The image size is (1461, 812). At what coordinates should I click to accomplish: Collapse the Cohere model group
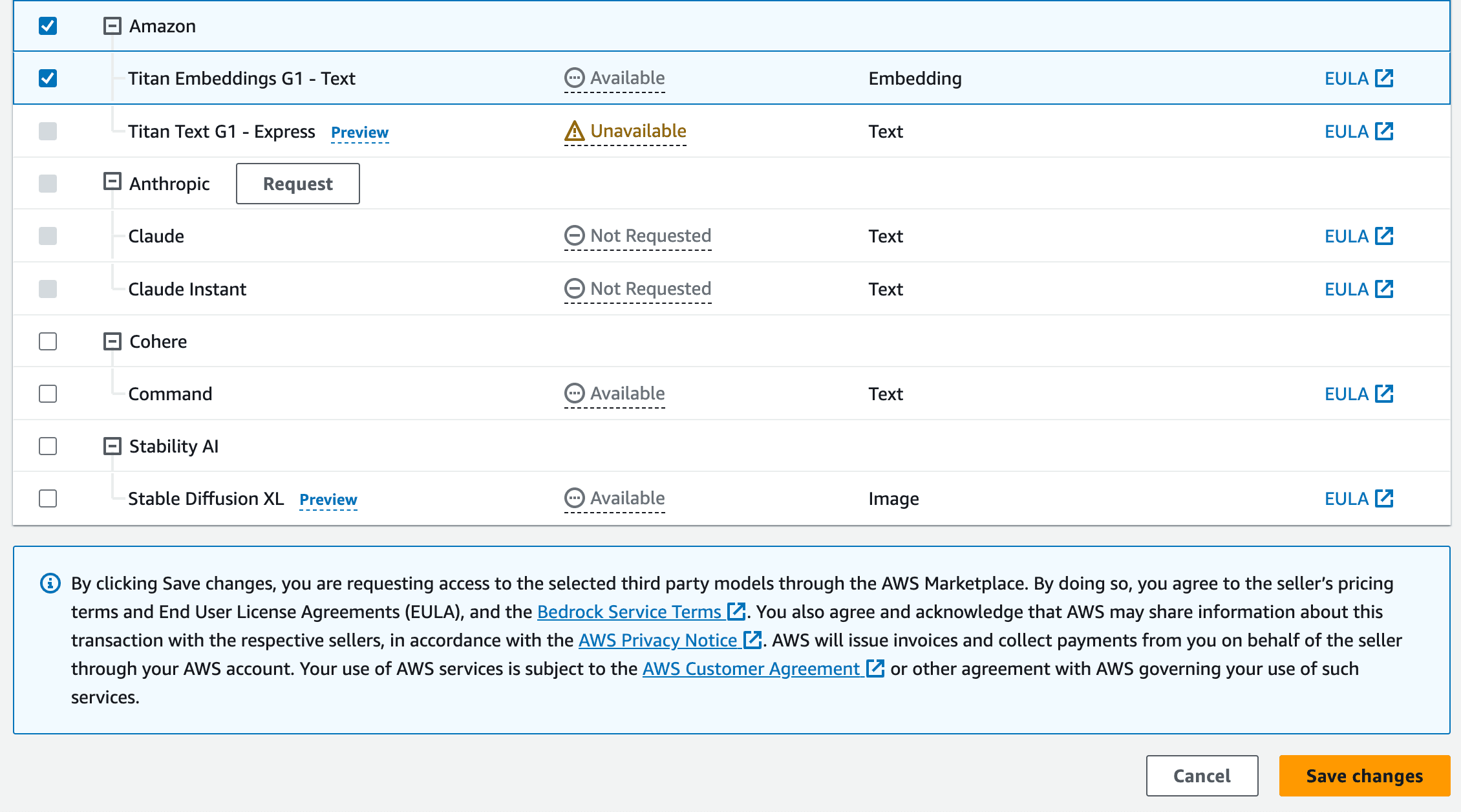[112, 341]
